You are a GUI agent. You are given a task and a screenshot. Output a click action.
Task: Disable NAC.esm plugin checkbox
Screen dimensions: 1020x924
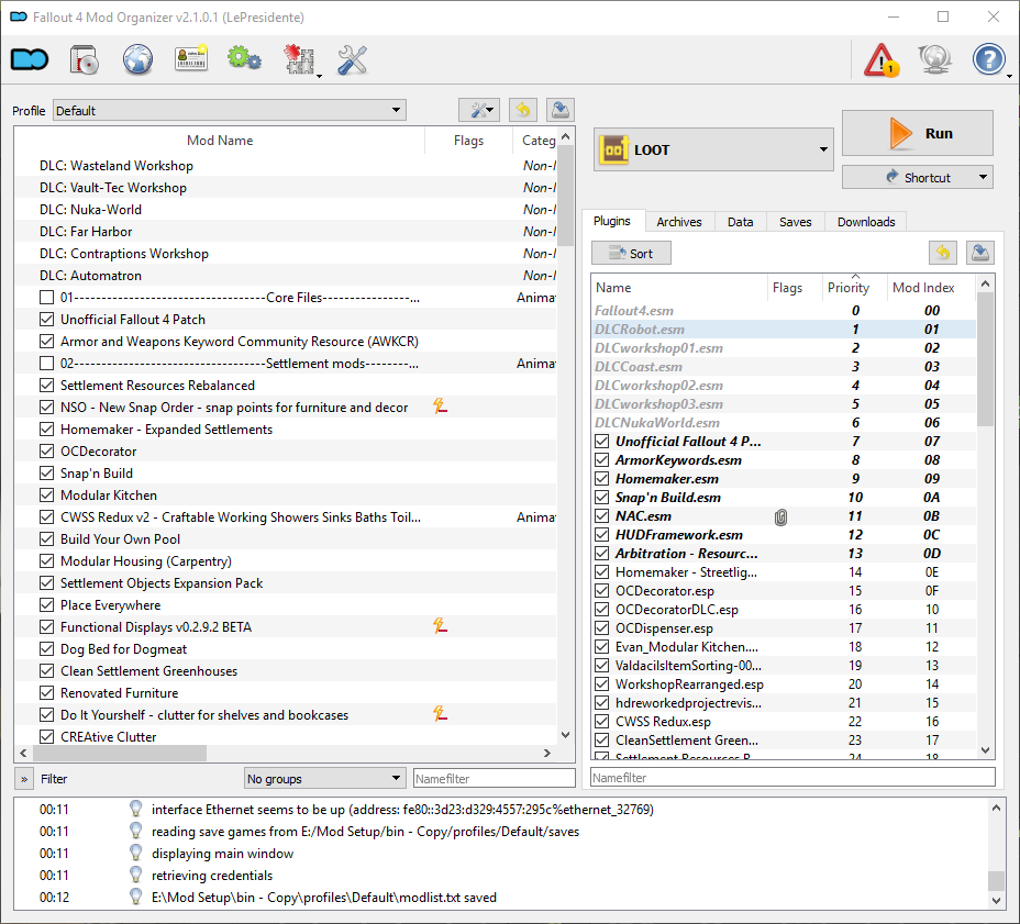point(602,516)
